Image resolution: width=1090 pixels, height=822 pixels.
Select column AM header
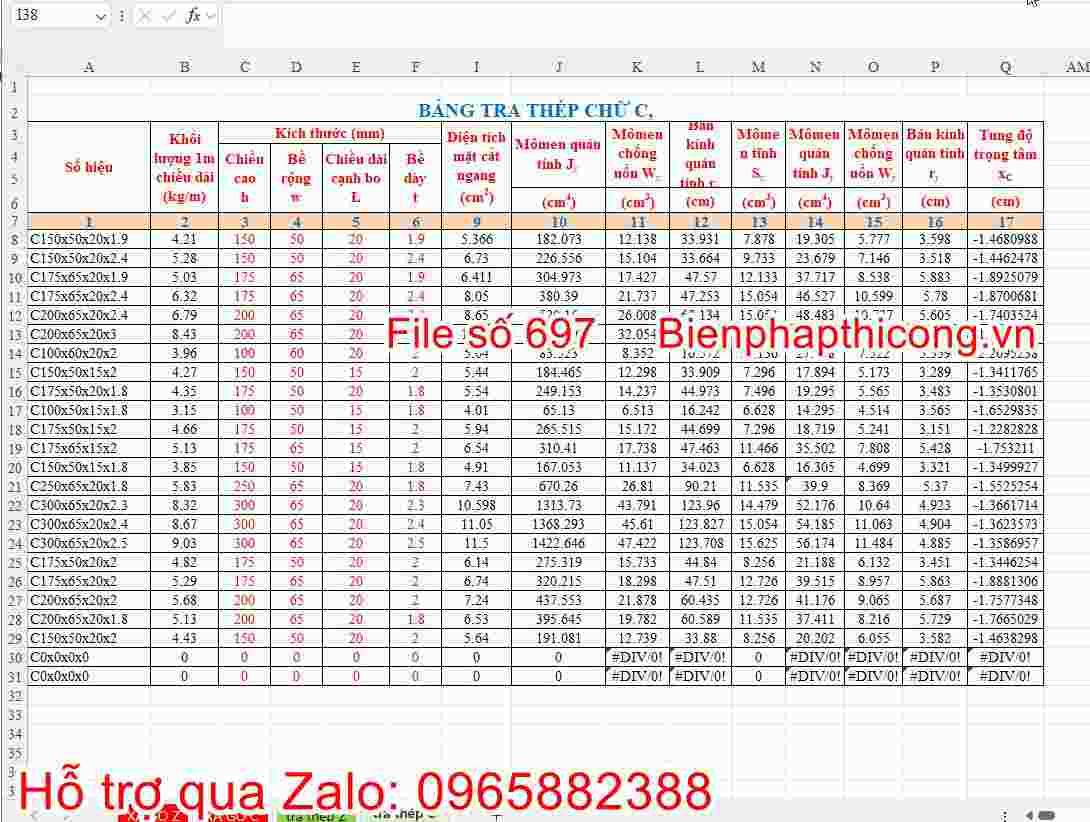coord(1076,67)
